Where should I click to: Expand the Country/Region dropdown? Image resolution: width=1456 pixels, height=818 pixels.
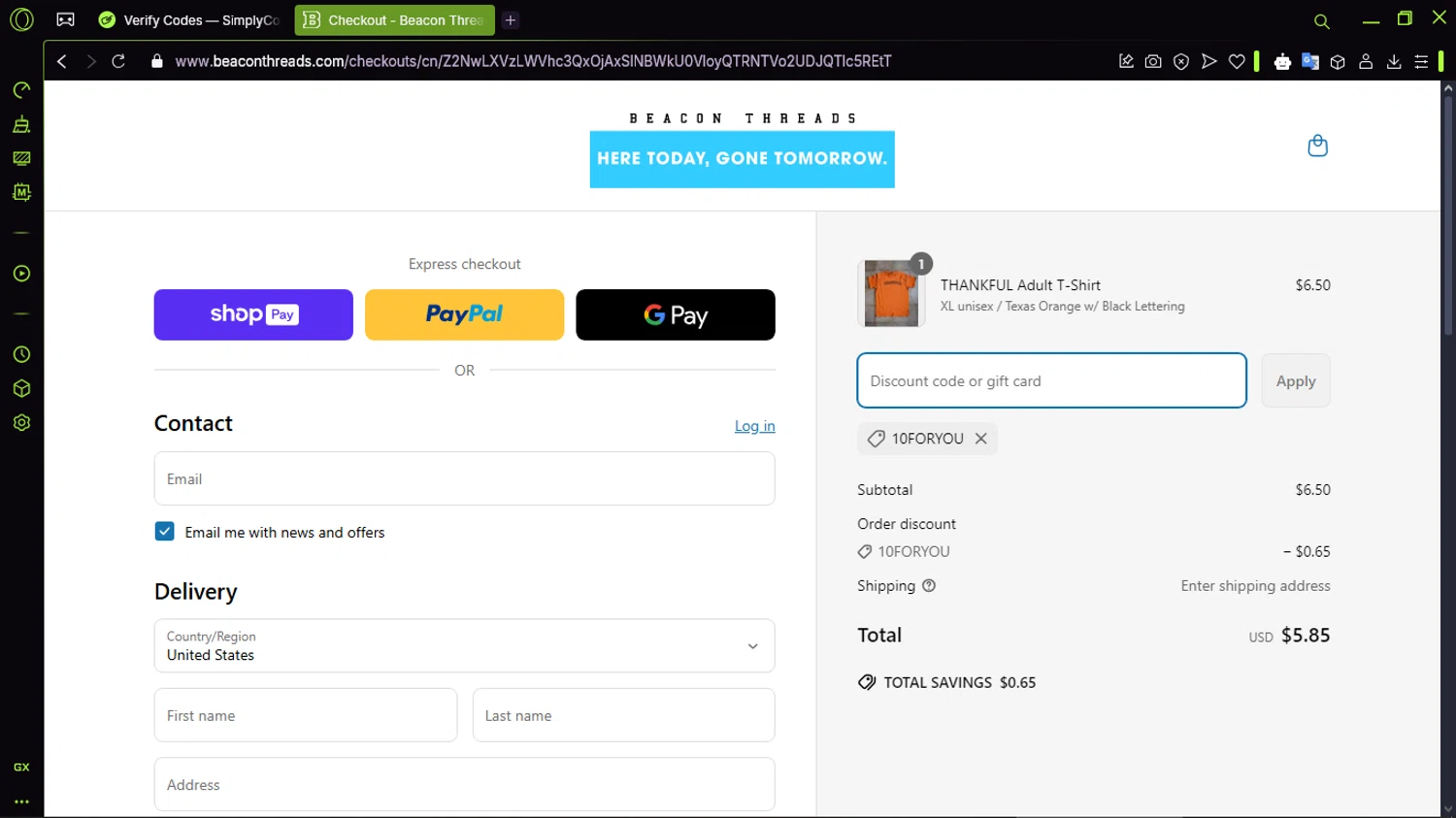click(x=464, y=645)
